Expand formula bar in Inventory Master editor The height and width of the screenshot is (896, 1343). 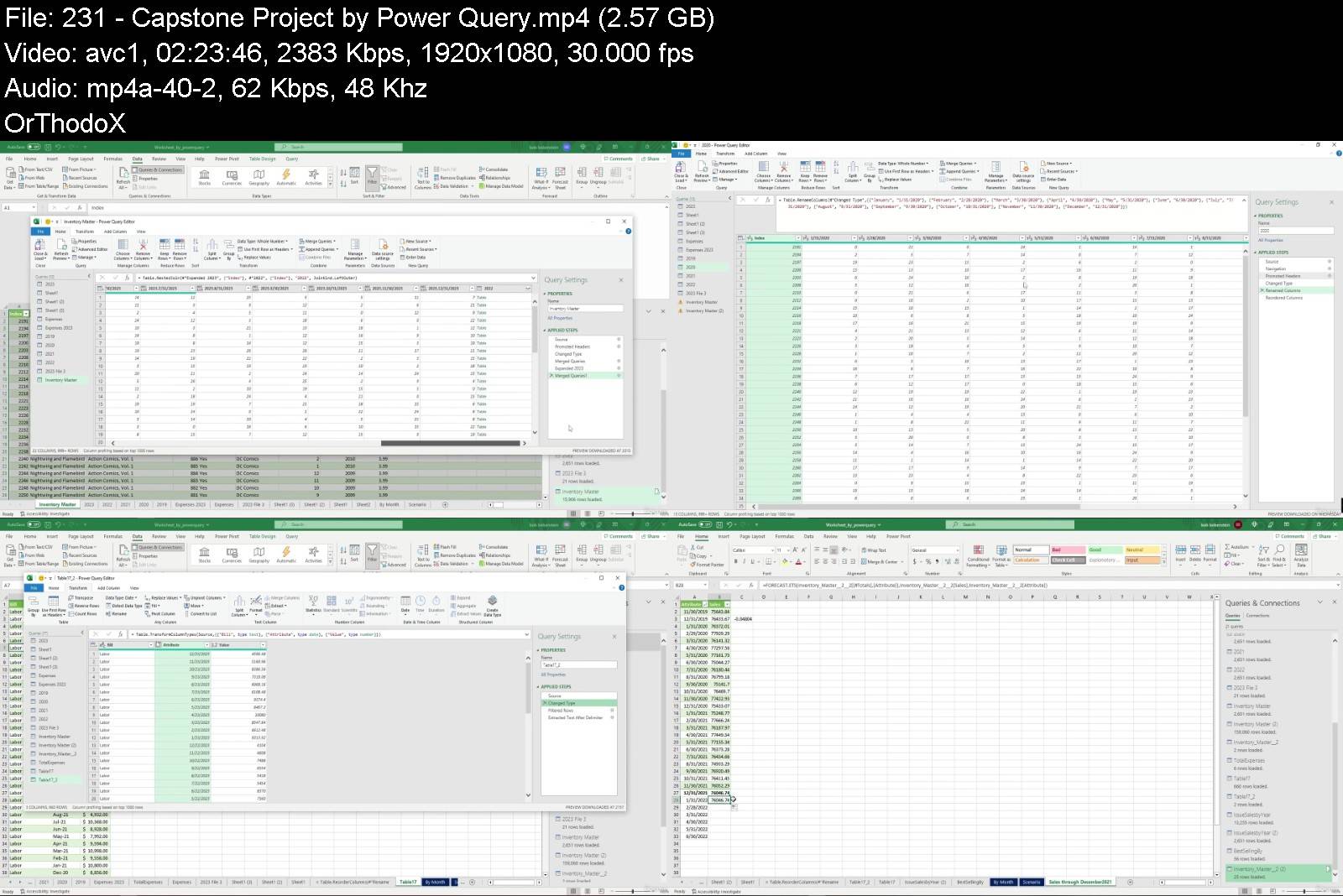(x=533, y=278)
